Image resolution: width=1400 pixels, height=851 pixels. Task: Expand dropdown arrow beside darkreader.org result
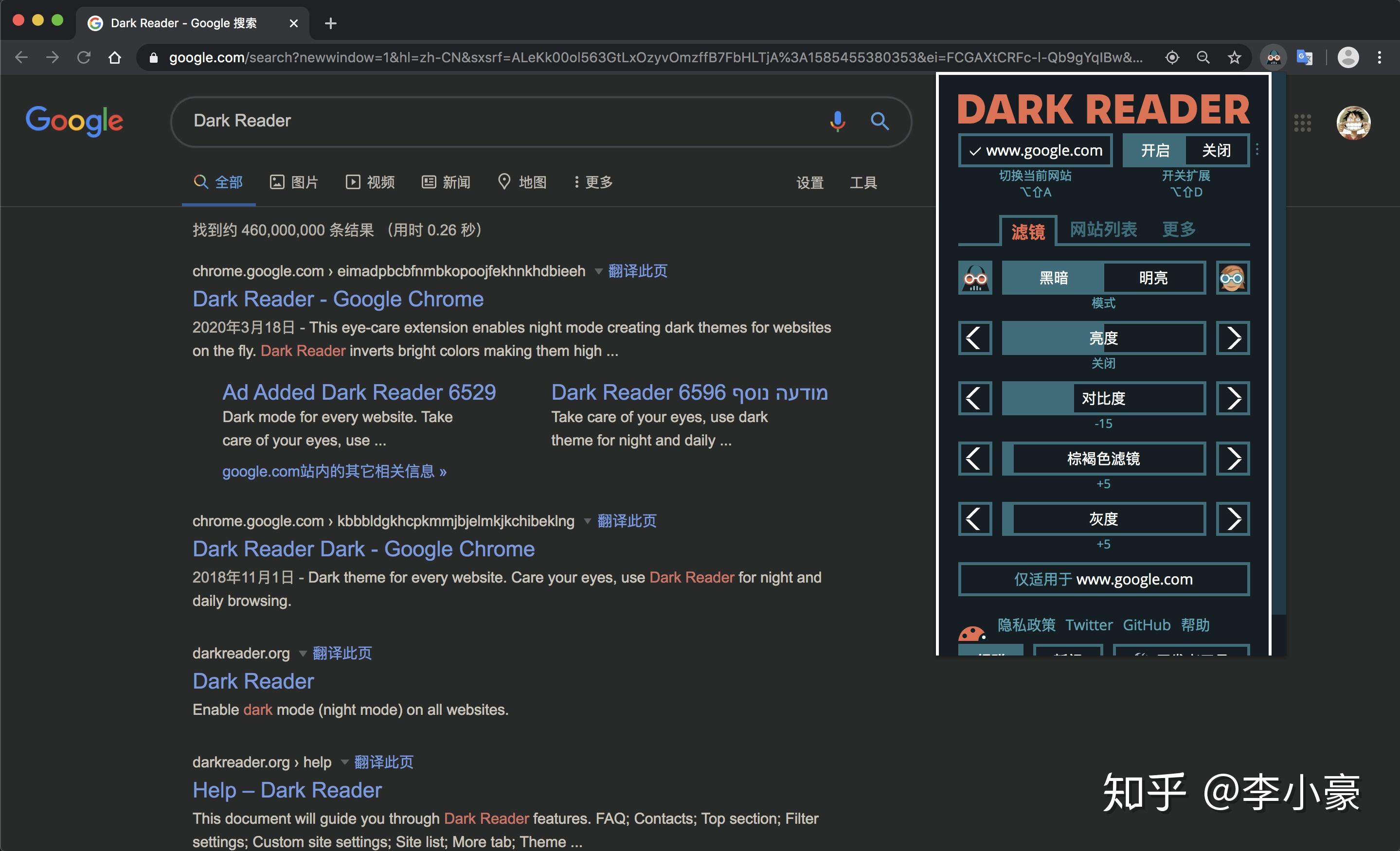click(x=303, y=653)
